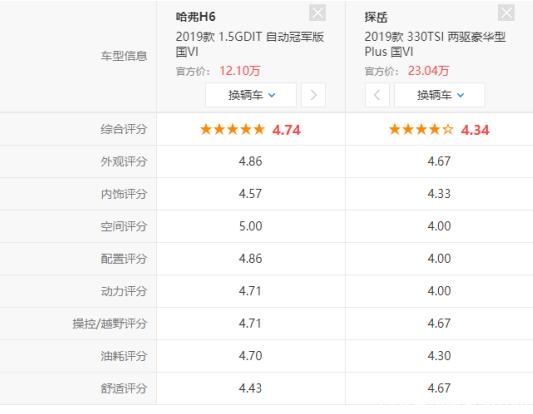Viewport: 533px width, 414px height.
Task: Open 换辆车 dropdown for 哈弗H6
Action: (x=251, y=95)
